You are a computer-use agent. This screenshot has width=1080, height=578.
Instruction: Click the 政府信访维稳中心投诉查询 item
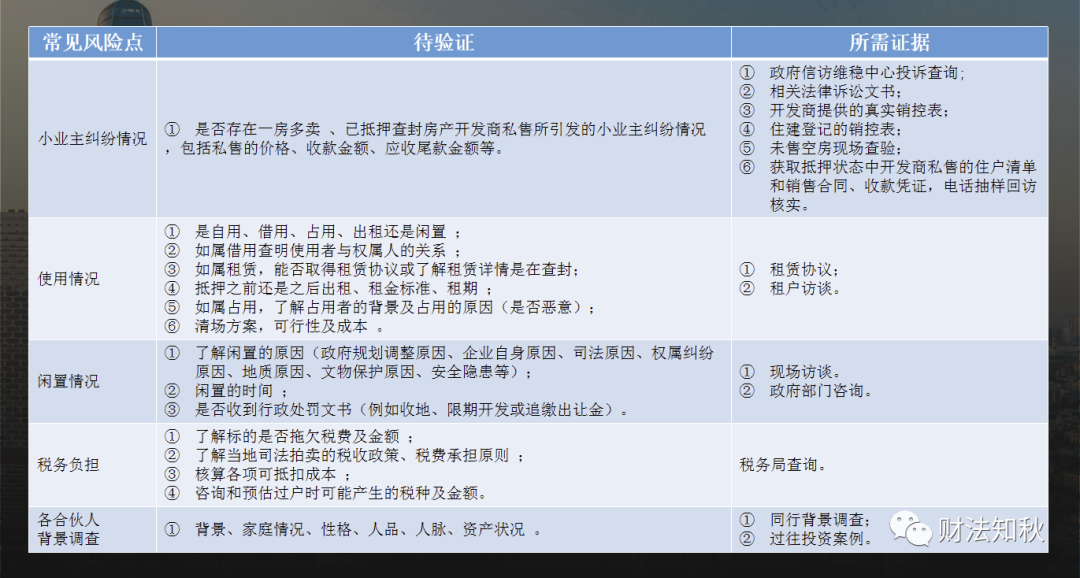click(x=866, y=72)
